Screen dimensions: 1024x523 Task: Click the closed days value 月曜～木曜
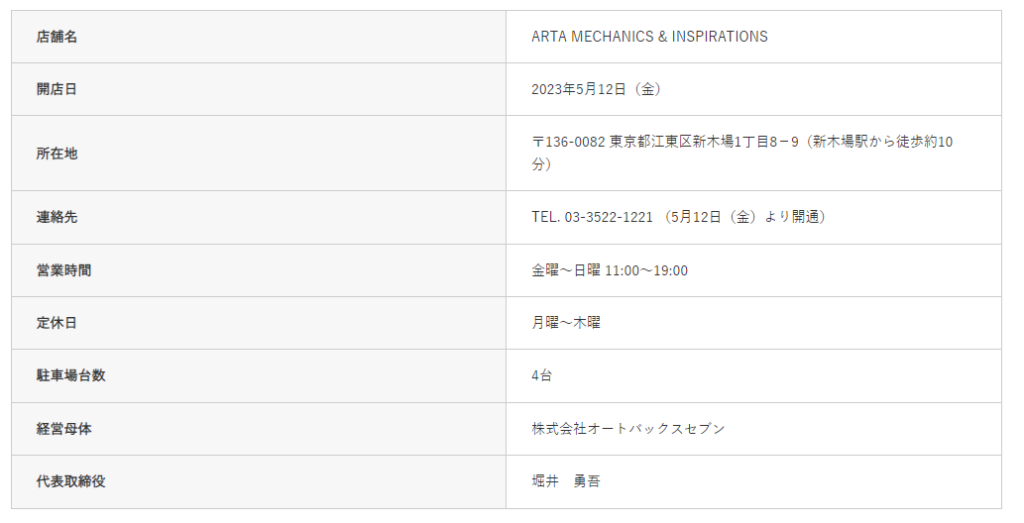[x=566, y=323]
